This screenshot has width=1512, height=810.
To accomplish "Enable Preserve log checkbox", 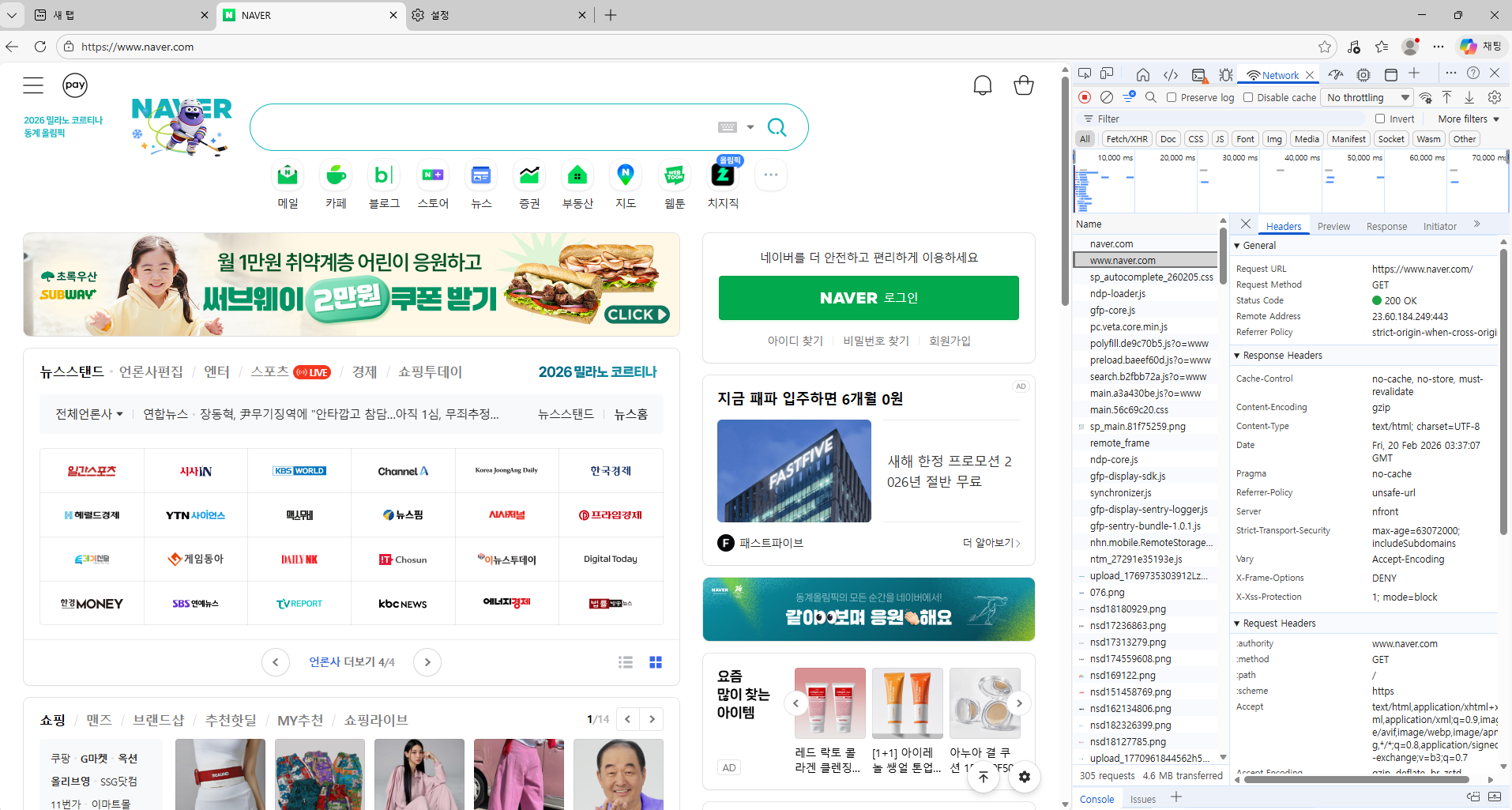I will click(1172, 97).
